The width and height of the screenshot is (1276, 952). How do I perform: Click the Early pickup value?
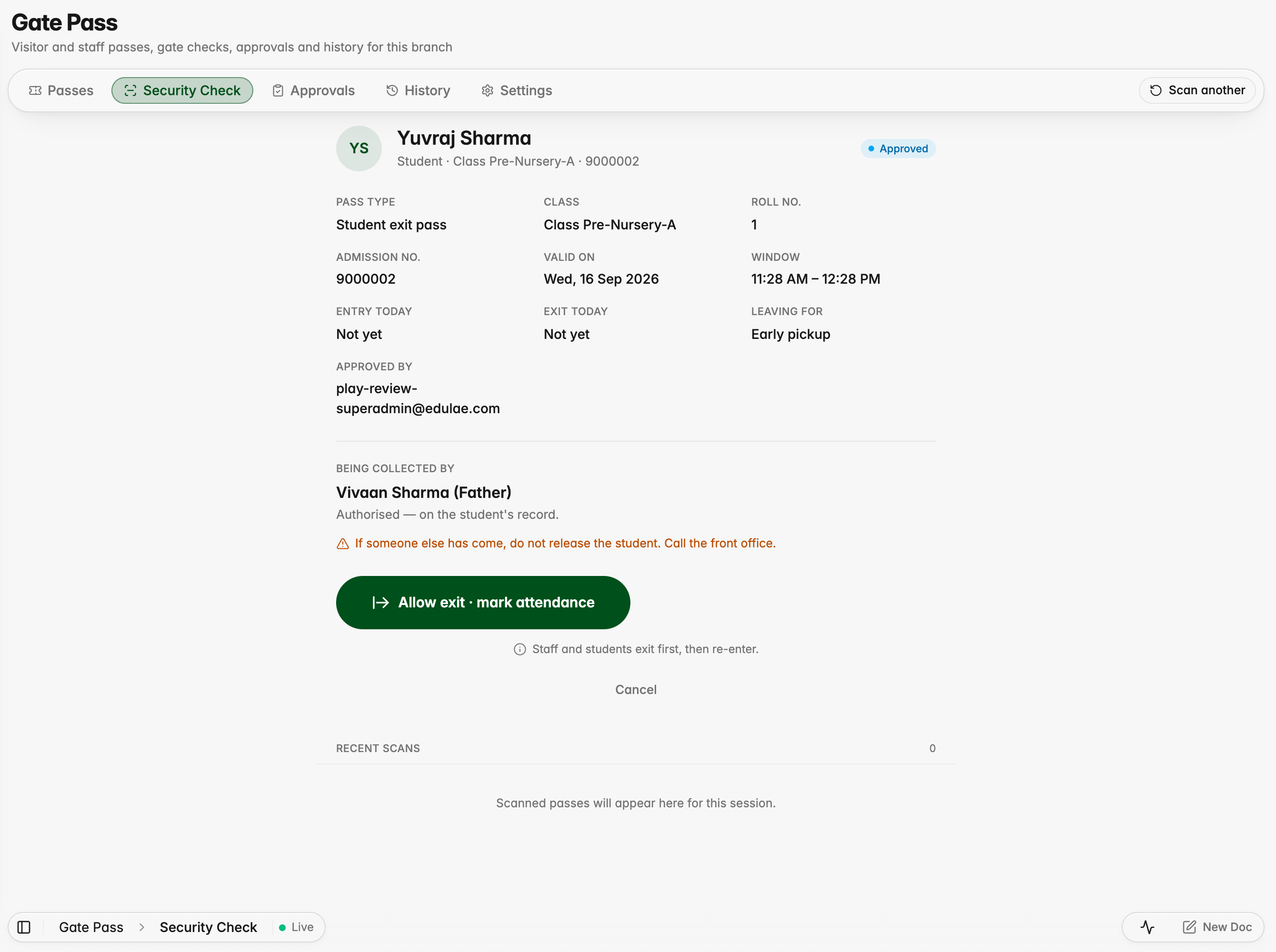(x=791, y=334)
